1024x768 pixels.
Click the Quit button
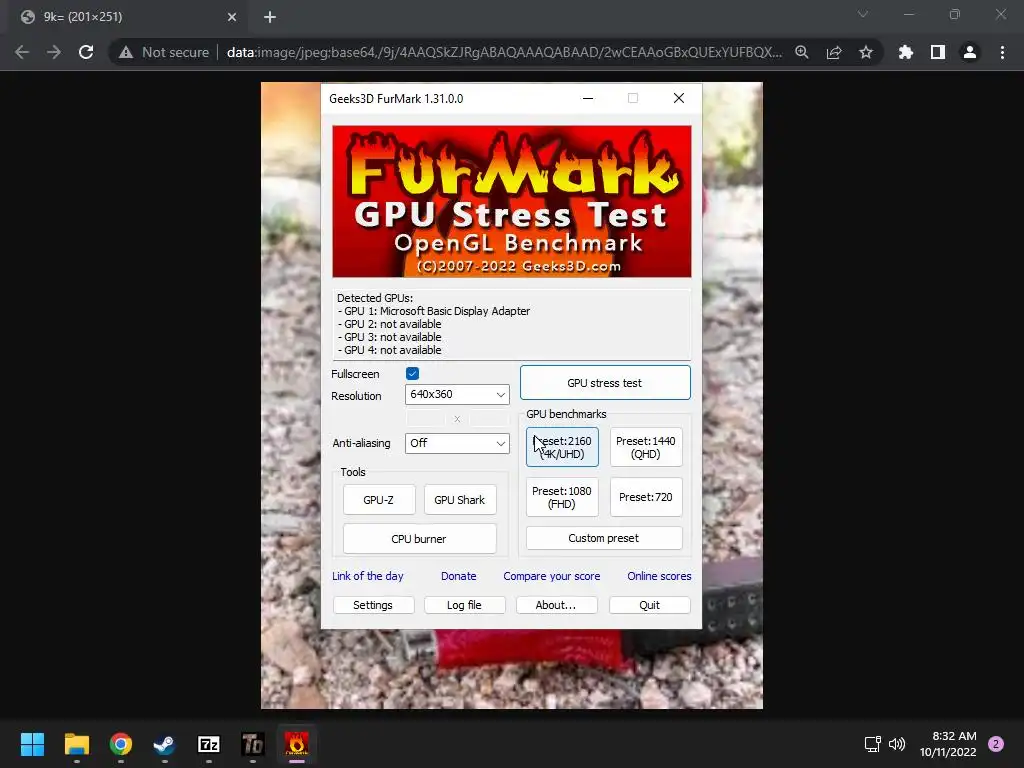click(650, 605)
